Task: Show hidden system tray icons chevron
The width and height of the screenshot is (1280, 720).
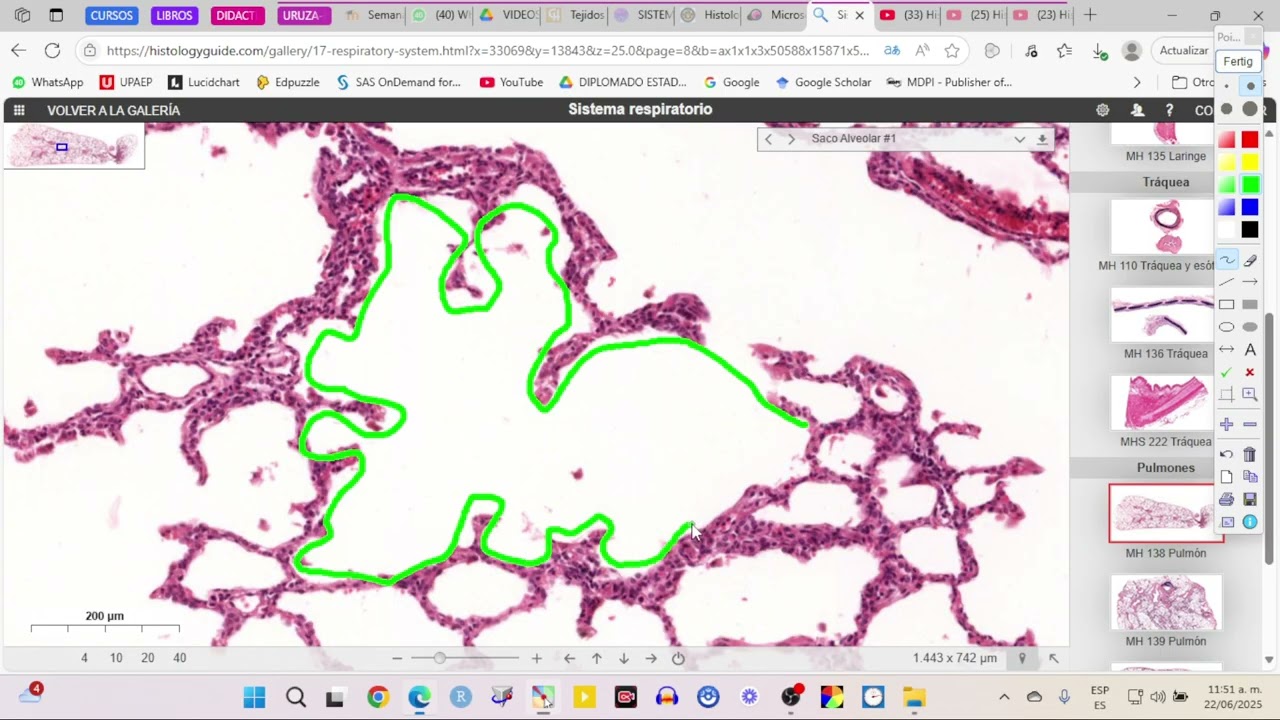Action: (1004, 697)
